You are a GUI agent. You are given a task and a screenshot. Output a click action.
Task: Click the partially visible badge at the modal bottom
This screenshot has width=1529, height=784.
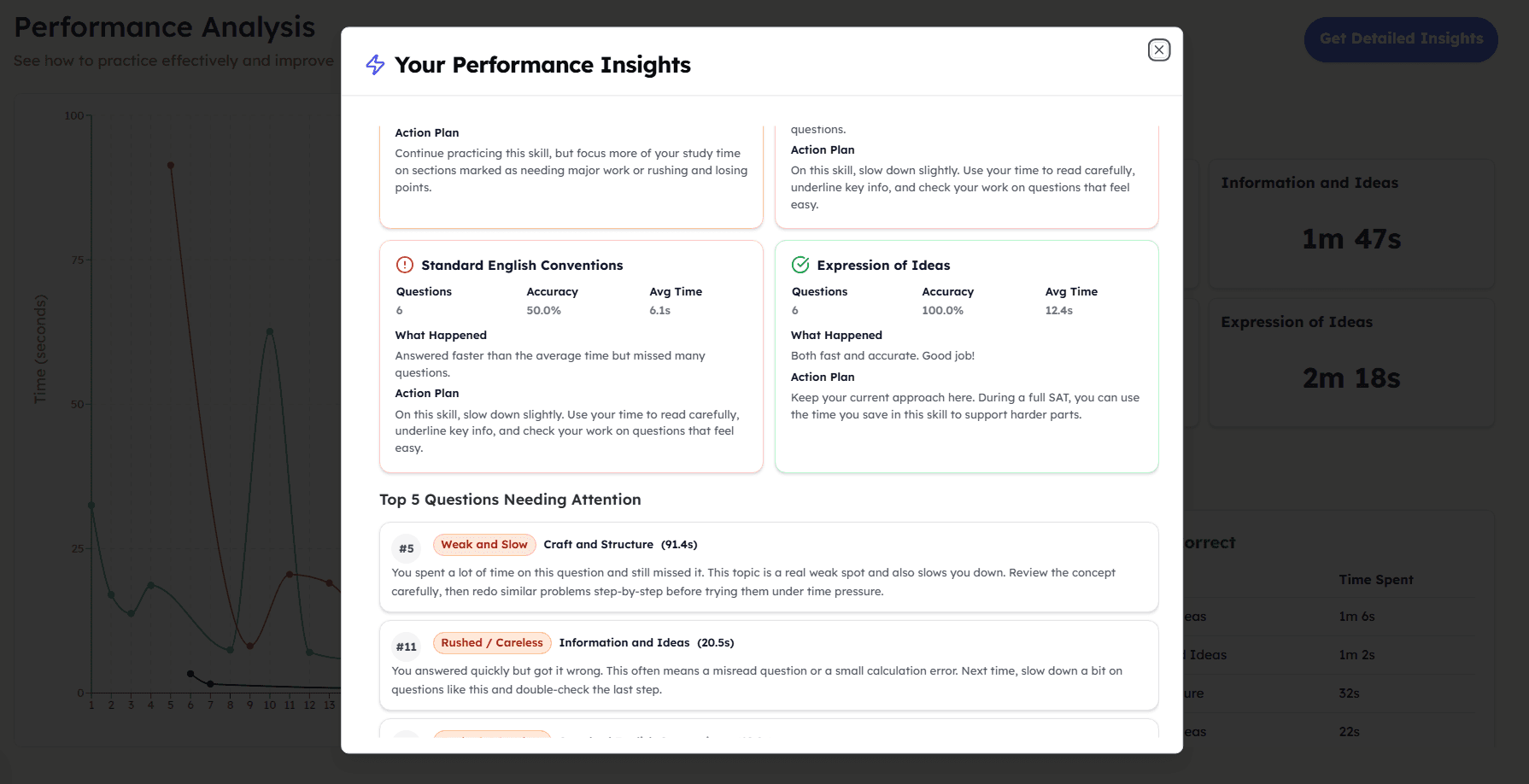pos(491,736)
